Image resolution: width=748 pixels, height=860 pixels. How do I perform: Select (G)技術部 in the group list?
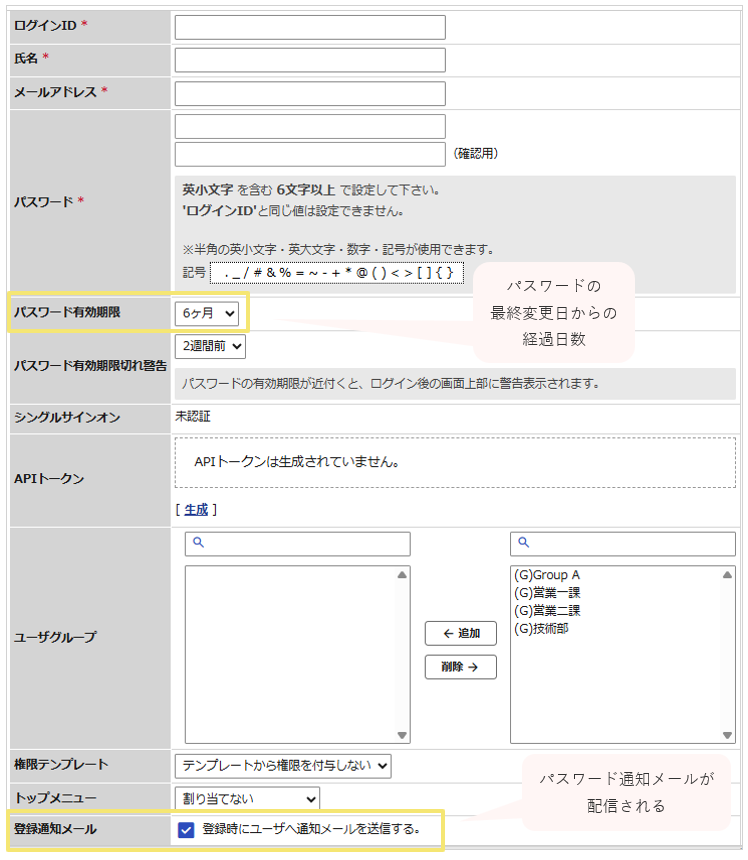click(541, 629)
